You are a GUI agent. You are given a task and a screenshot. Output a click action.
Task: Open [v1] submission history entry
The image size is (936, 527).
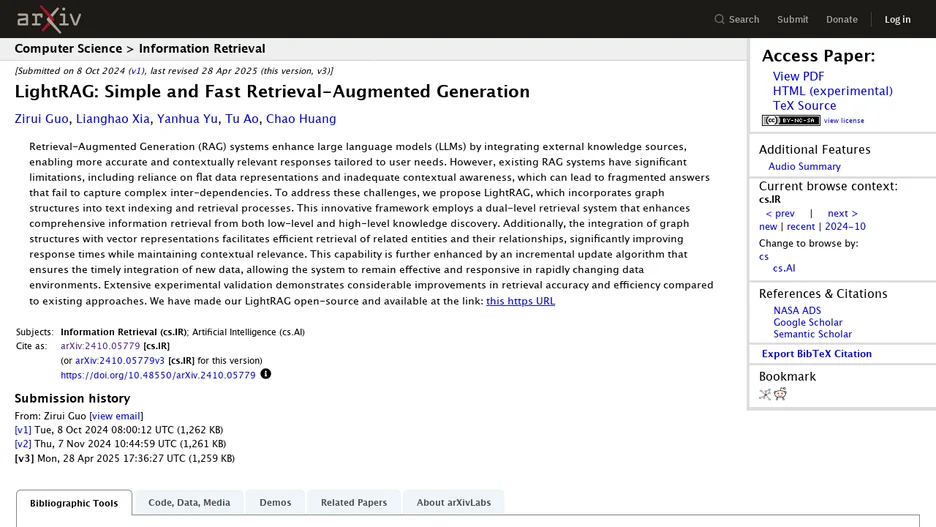23,430
